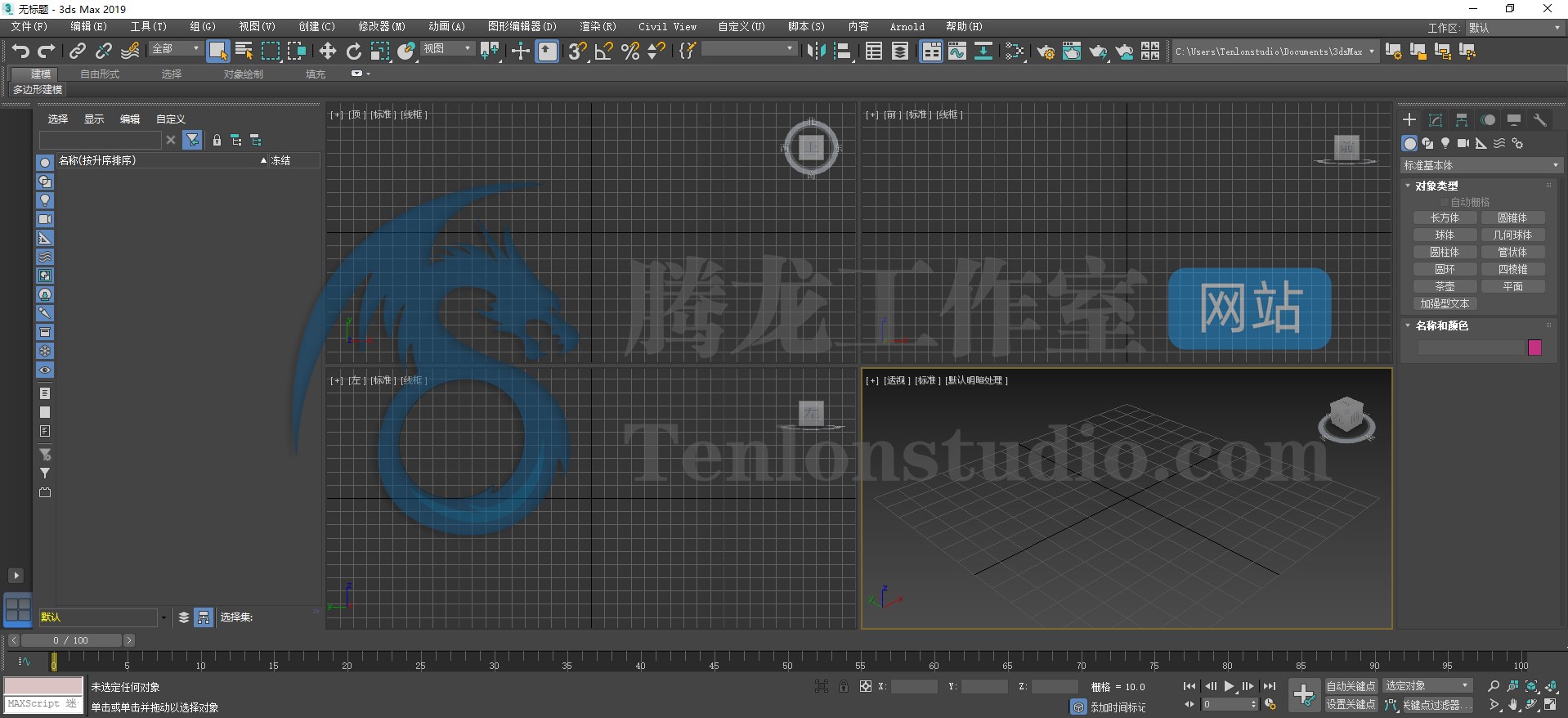This screenshot has width=1568, height=718.
Task: Click the Undo arrow icon
Action: [20, 52]
